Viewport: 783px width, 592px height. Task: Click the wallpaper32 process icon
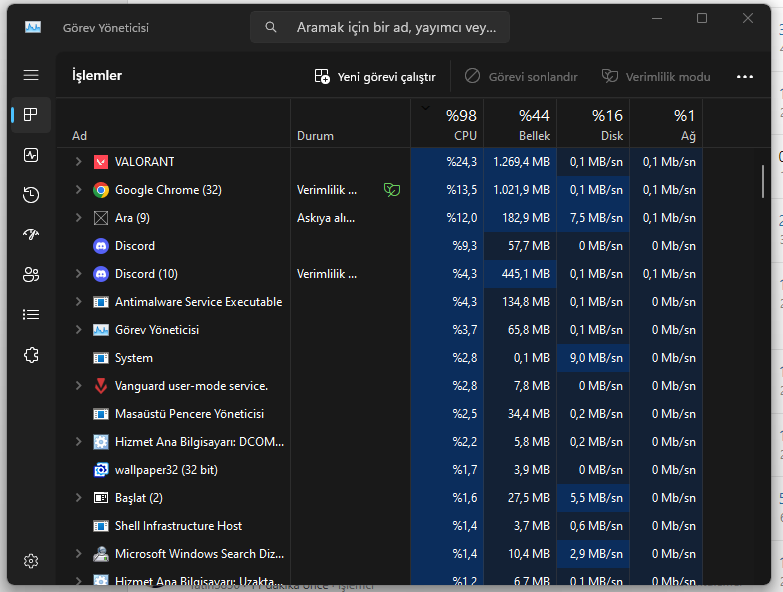pyautogui.click(x=101, y=470)
